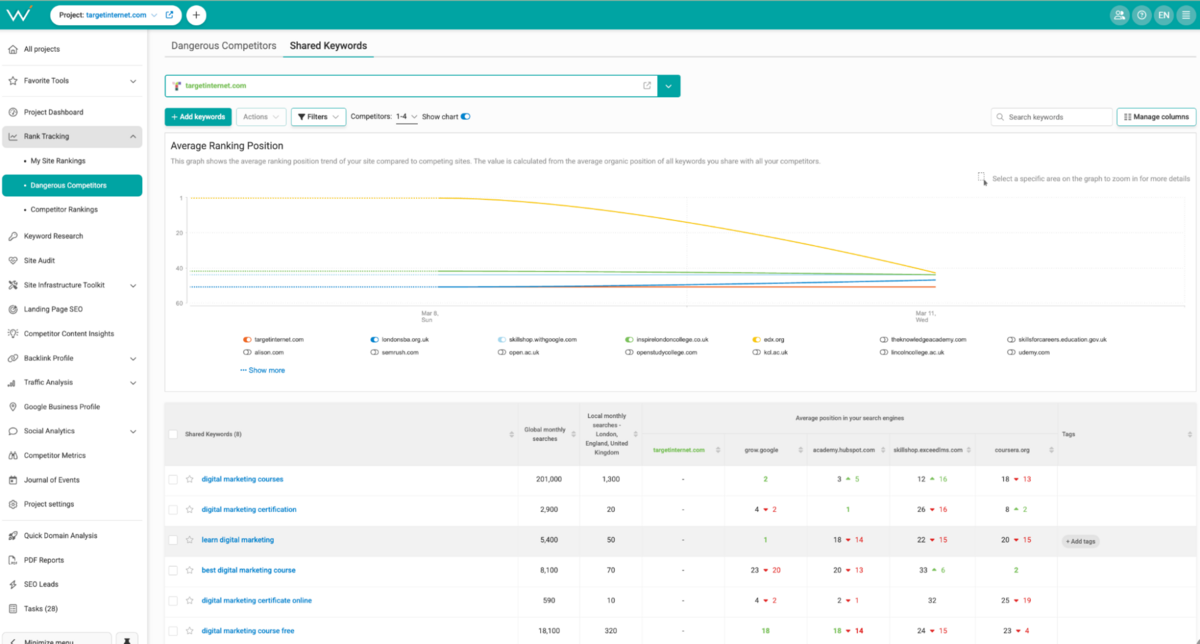Click the Search keywords input field
Viewport: 1200px width, 644px height.
pos(1051,117)
